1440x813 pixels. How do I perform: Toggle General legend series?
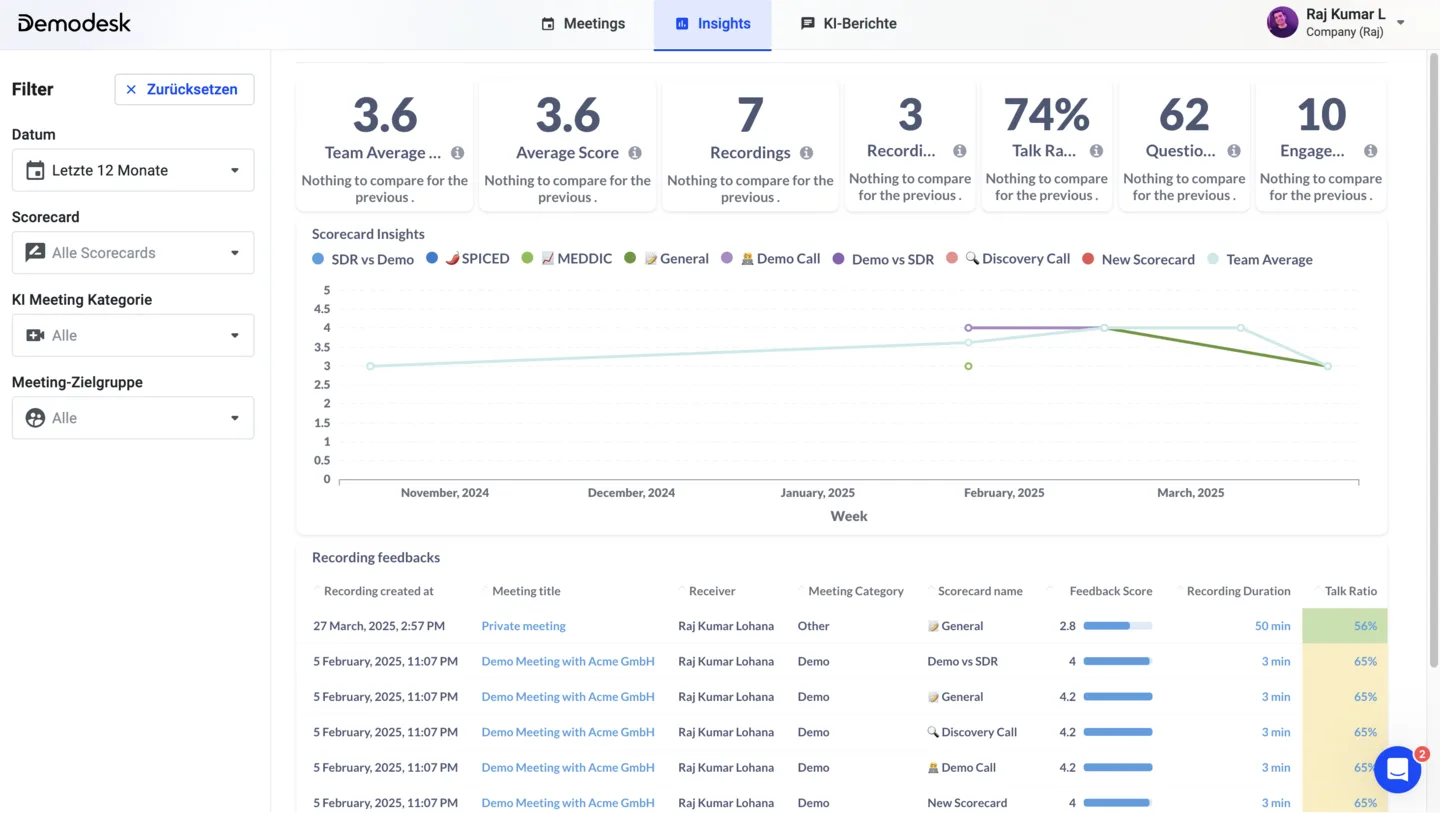(666, 259)
